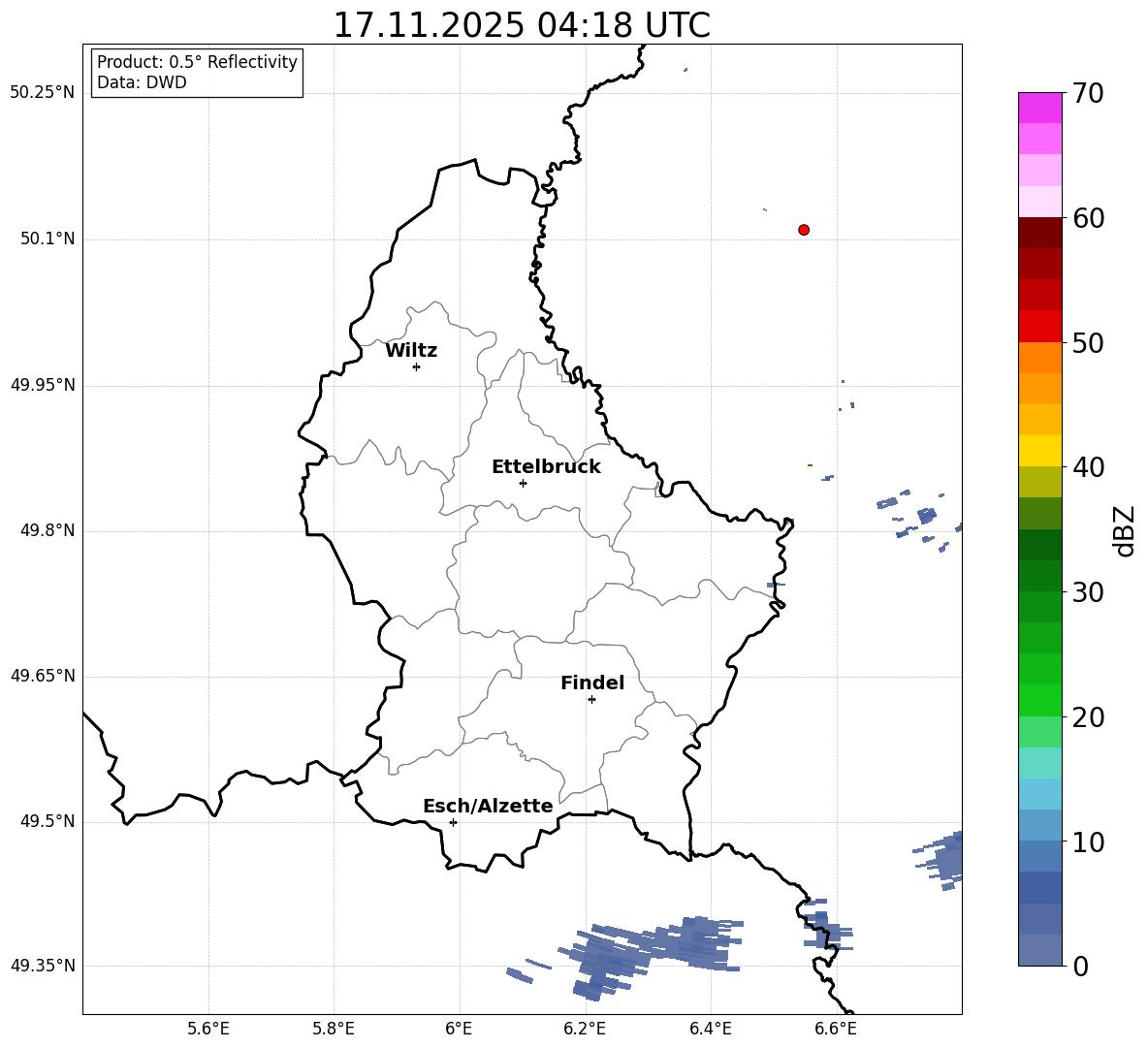Click the colorbar tick label 0

coord(1080,966)
